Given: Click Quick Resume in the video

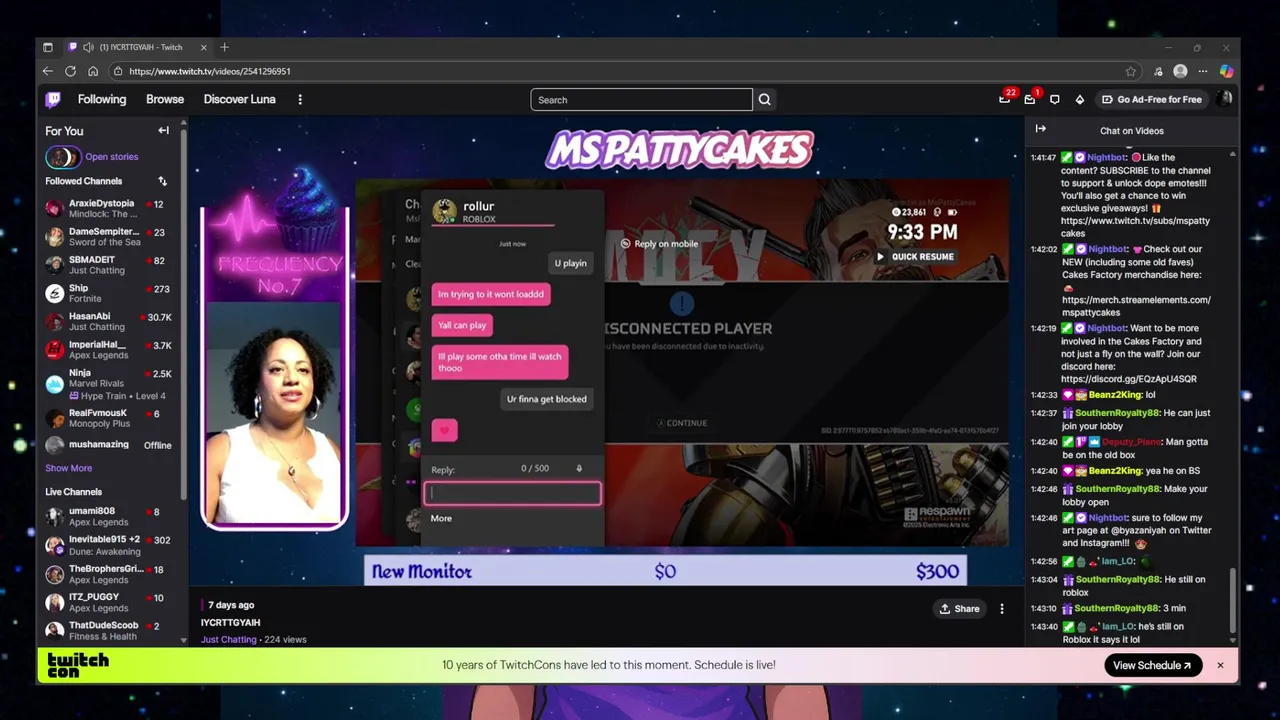Looking at the screenshot, I should click(x=915, y=257).
